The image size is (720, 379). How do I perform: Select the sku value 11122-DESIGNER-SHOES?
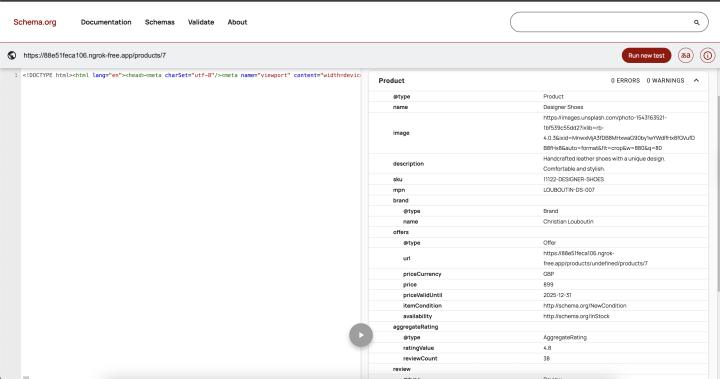574,179
